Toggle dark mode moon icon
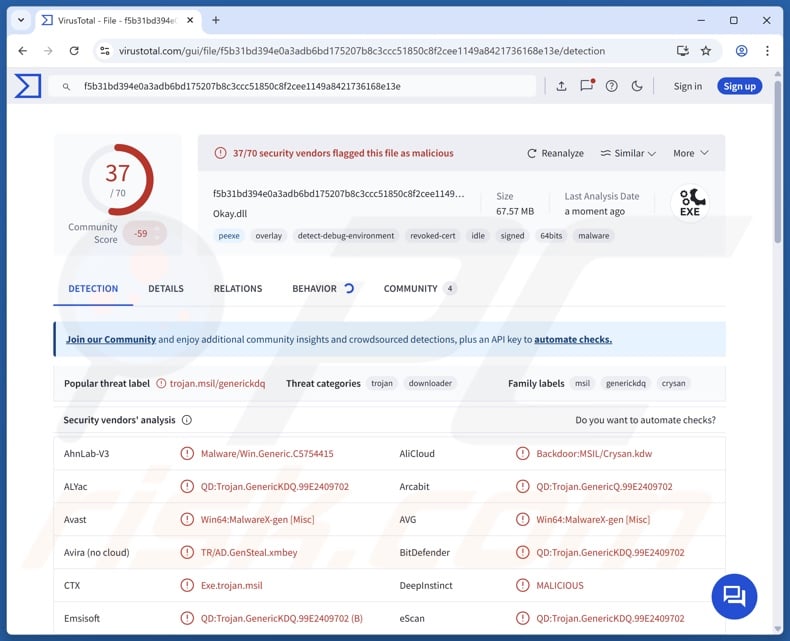This screenshot has height=641, width=790. (637, 86)
